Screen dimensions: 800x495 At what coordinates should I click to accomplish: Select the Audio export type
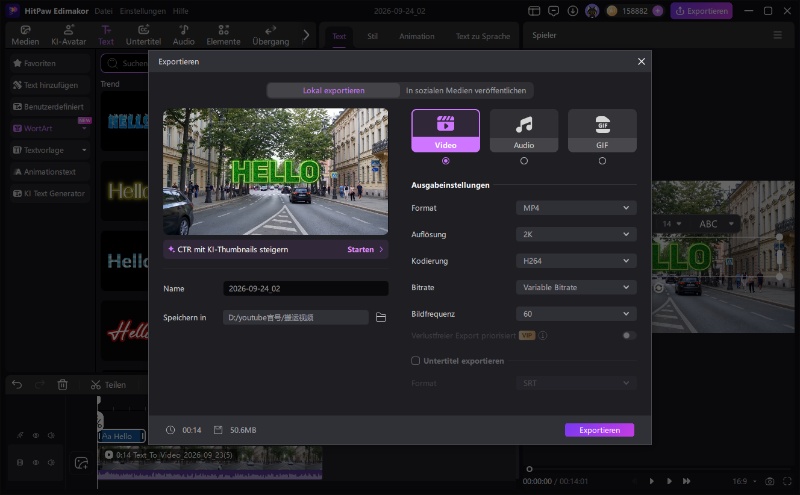pos(524,131)
